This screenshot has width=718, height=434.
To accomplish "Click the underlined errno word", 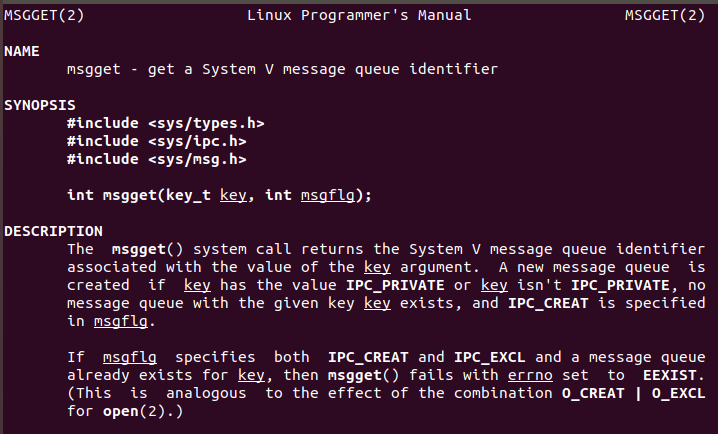I will click(530, 375).
